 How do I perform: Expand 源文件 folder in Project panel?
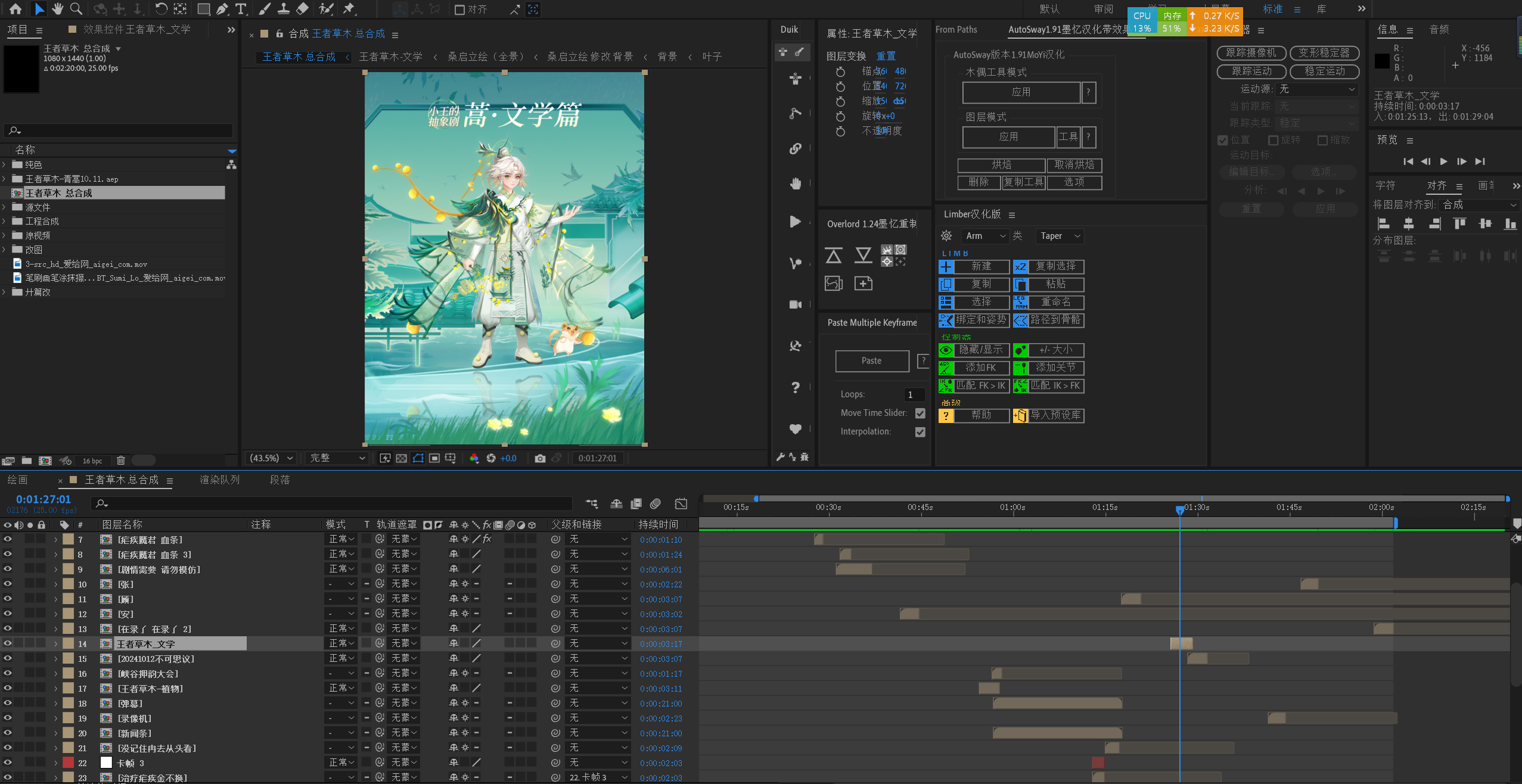[x=4, y=207]
